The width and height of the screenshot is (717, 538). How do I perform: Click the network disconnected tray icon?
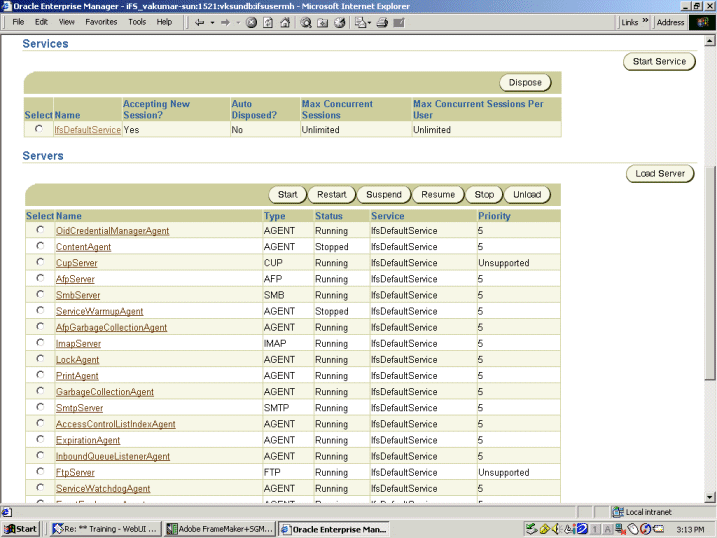click(621, 529)
